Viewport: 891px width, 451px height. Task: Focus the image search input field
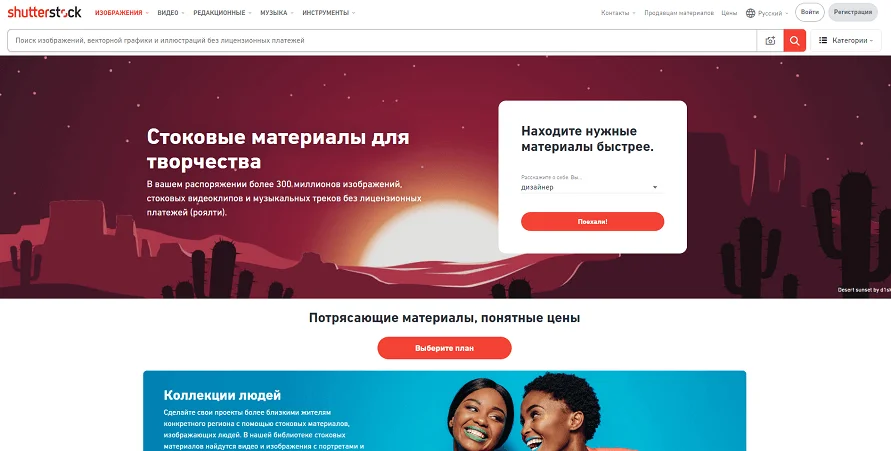[x=382, y=41]
